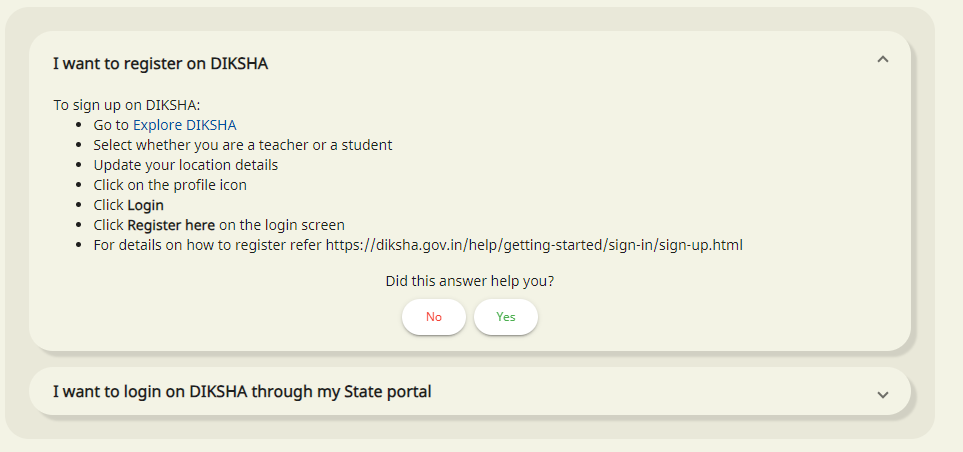Click the bullet dot before 'For details'

(78, 245)
